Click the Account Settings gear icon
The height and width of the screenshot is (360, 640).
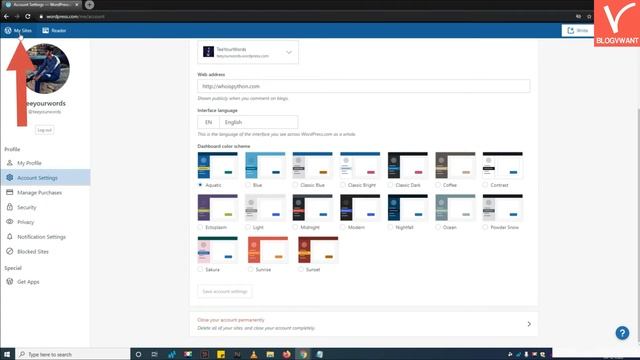point(10,178)
